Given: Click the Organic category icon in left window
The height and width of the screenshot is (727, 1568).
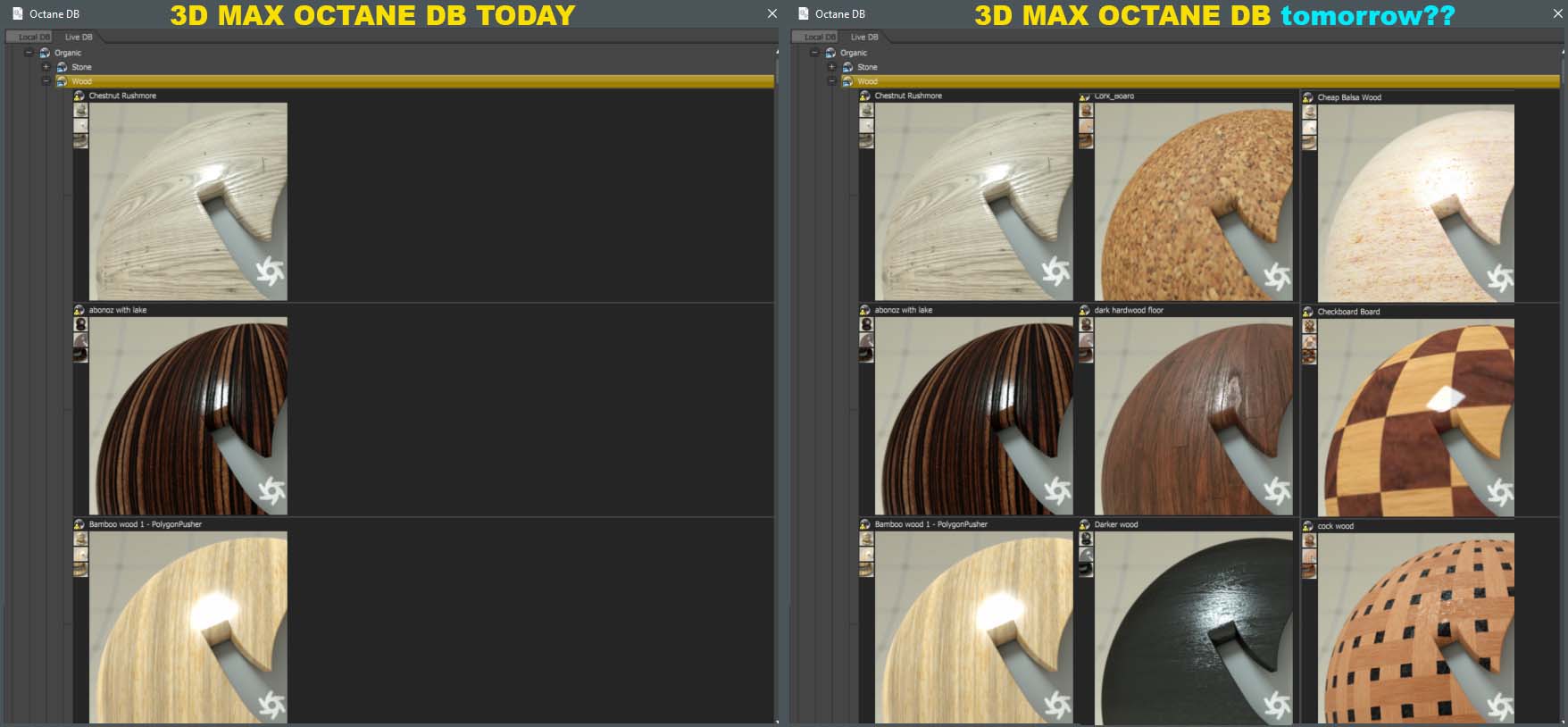Looking at the screenshot, I should (45, 53).
